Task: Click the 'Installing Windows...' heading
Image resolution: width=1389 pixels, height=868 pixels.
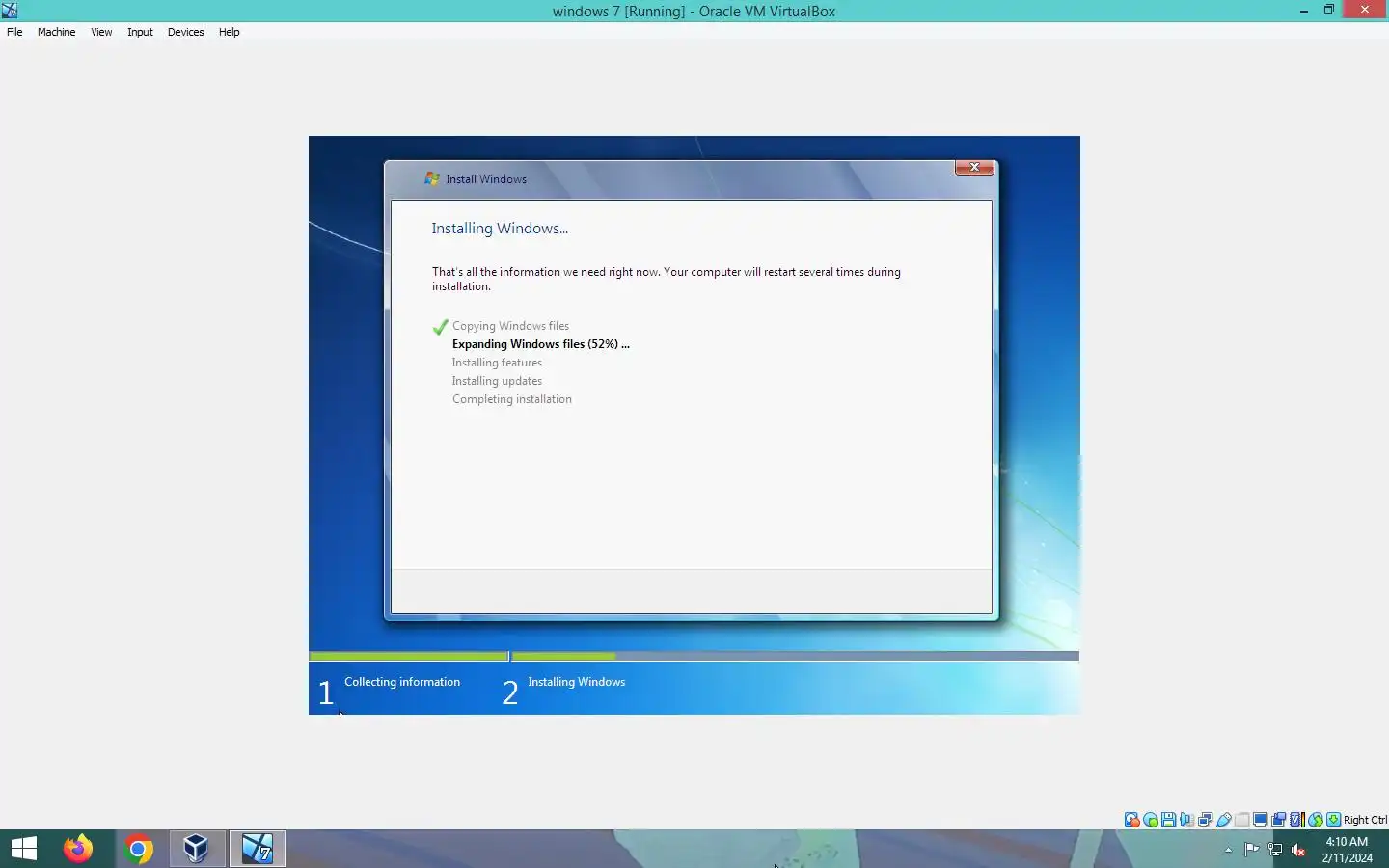Action: pyautogui.click(x=500, y=229)
